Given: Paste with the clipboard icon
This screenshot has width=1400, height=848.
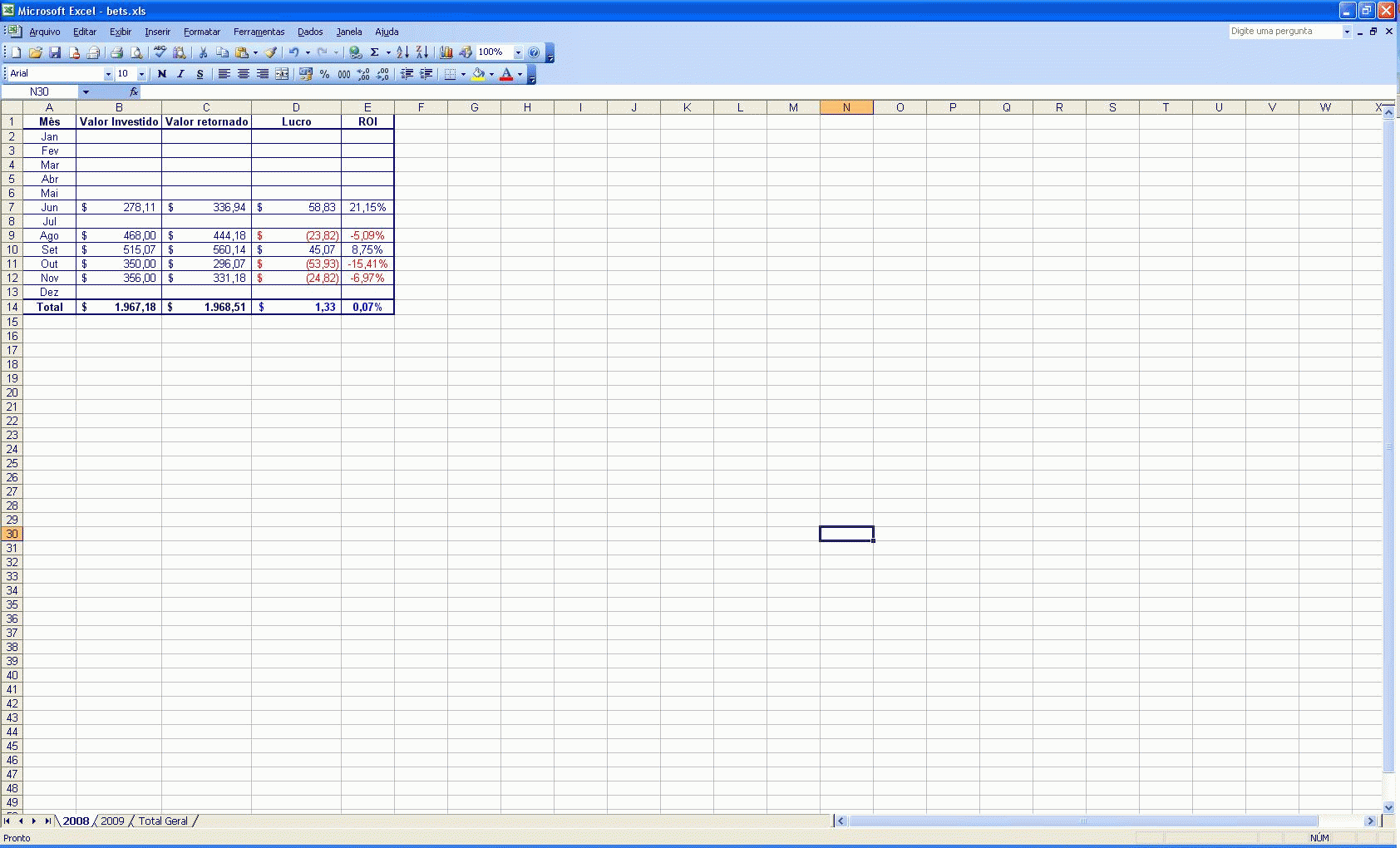Looking at the screenshot, I should (242, 52).
